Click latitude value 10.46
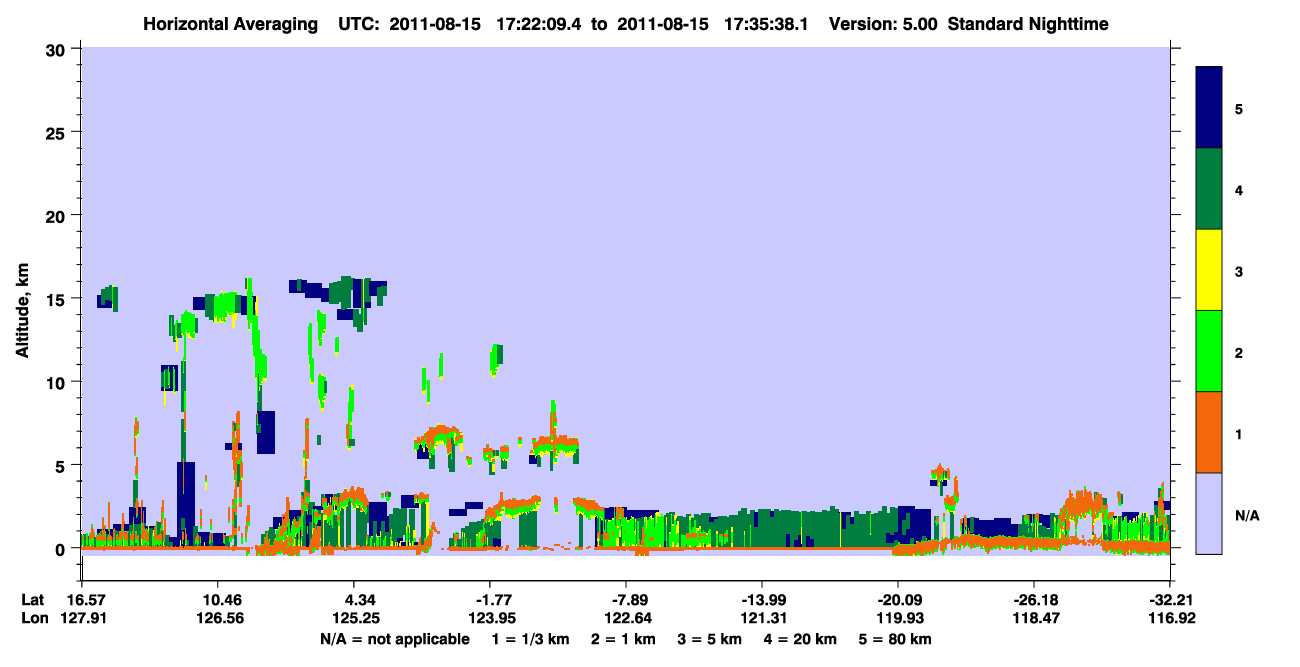The height and width of the screenshot is (667, 1300). tap(217, 600)
